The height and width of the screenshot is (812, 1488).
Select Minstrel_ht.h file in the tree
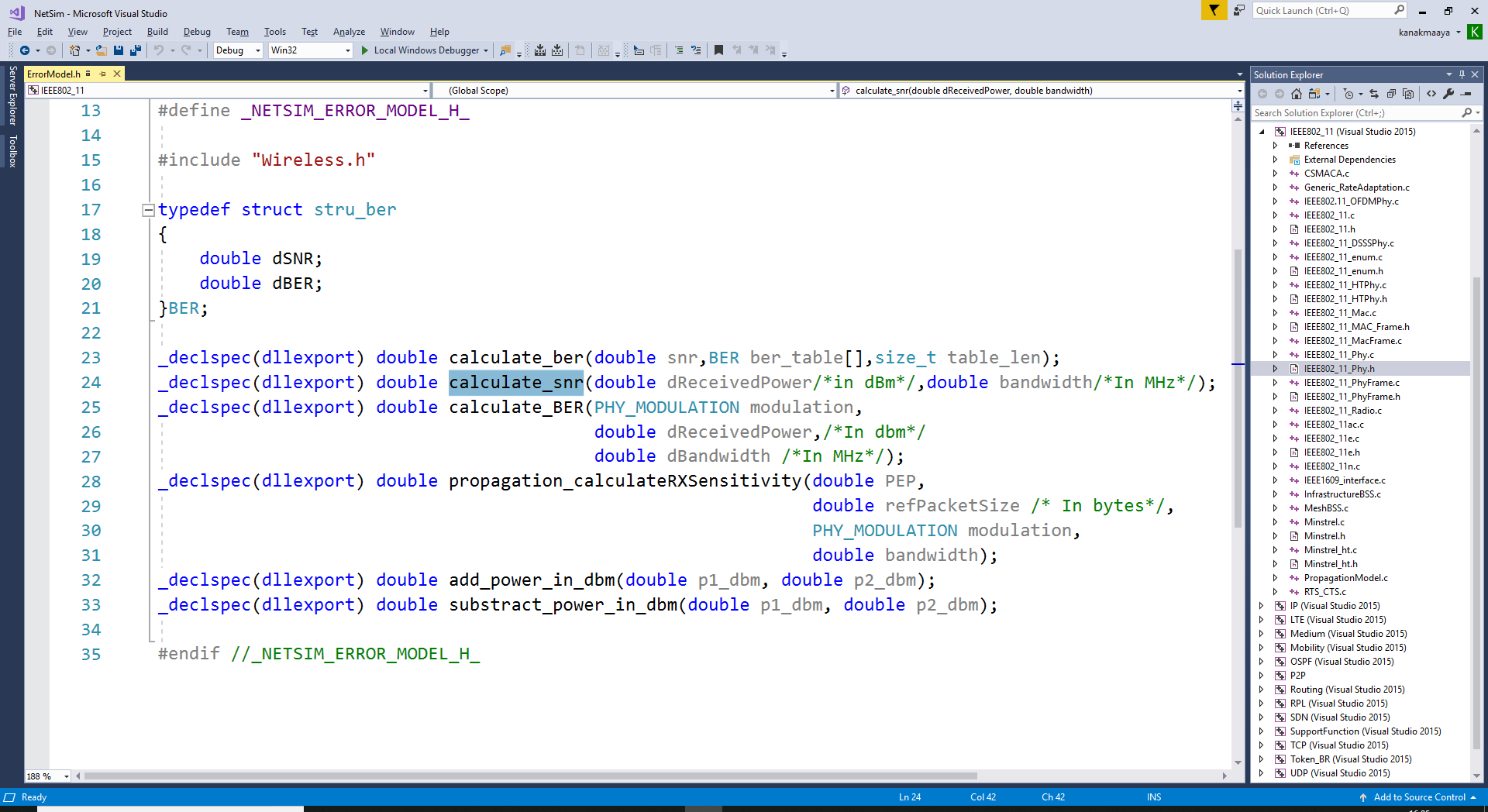point(1331,564)
